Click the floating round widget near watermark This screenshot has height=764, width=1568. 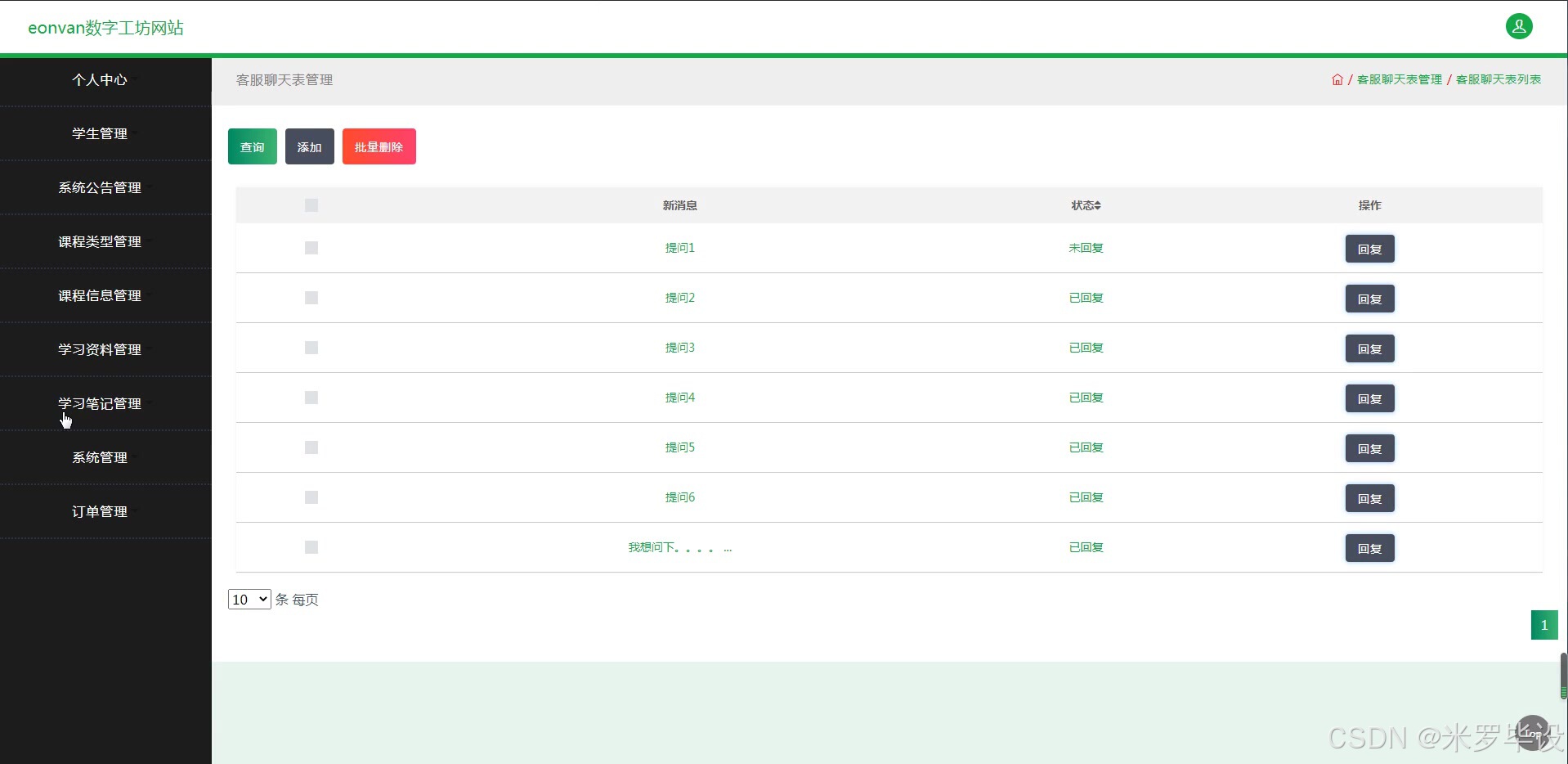[x=1532, y=732]
